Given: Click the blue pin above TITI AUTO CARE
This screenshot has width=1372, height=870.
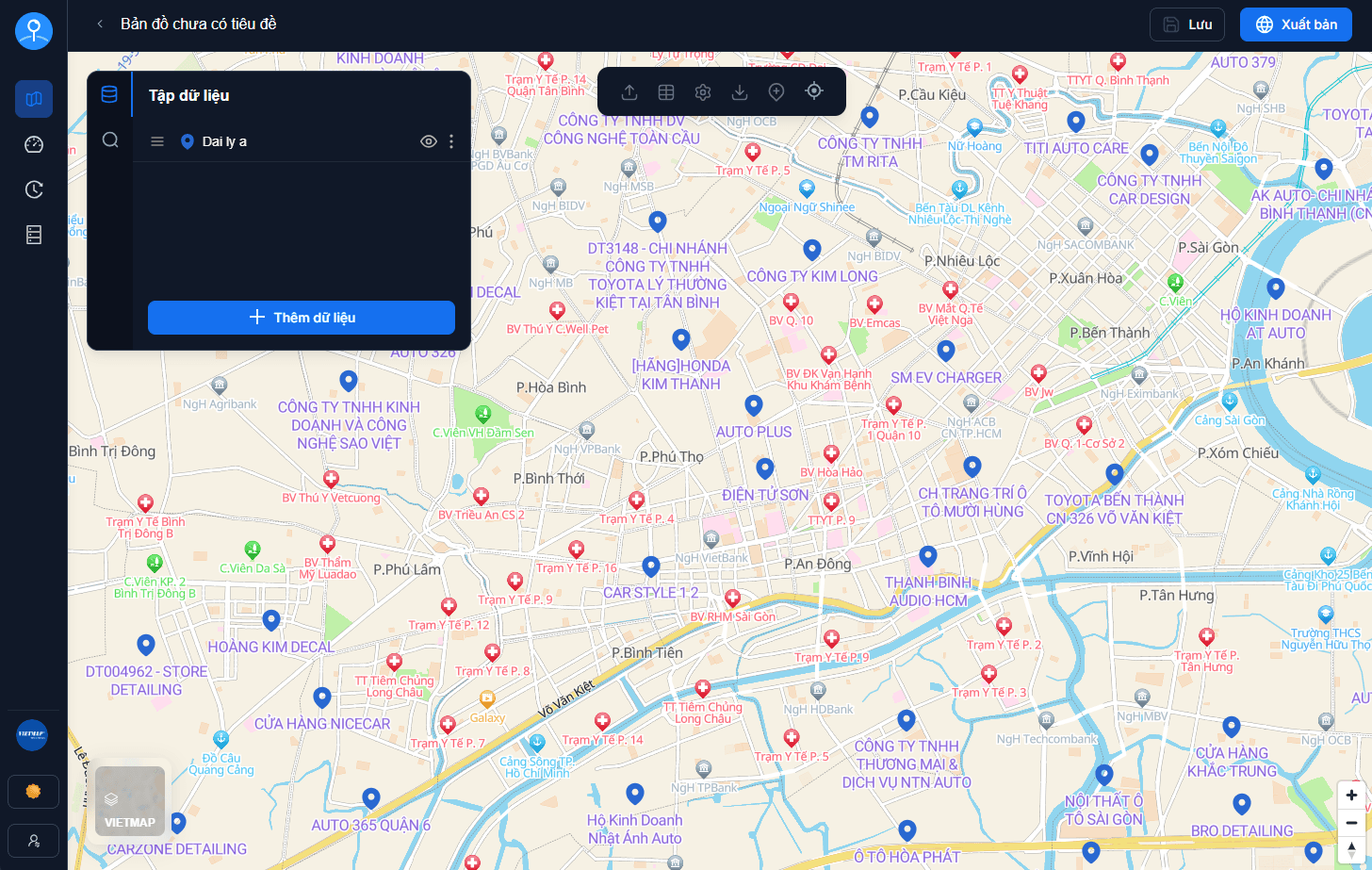Looking at the screenshot, I should click(1076, 122).
